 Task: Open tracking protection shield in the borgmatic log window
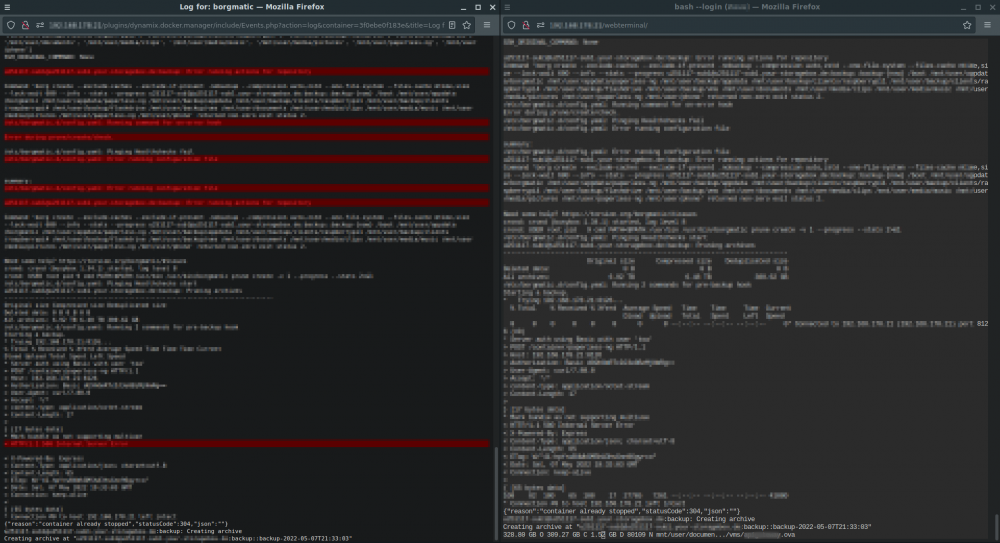11,25
